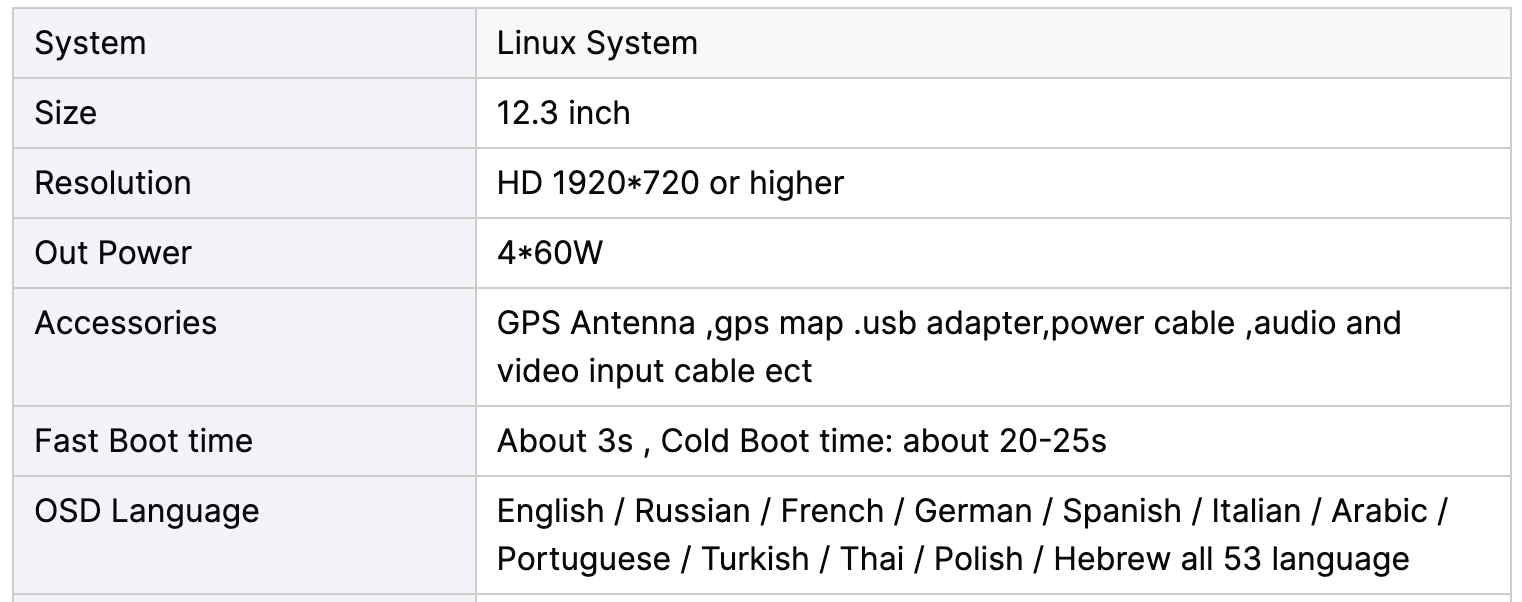Select the "Size" row label
The height and width of the screenshot is (602, 1522).
coord(66,113)
